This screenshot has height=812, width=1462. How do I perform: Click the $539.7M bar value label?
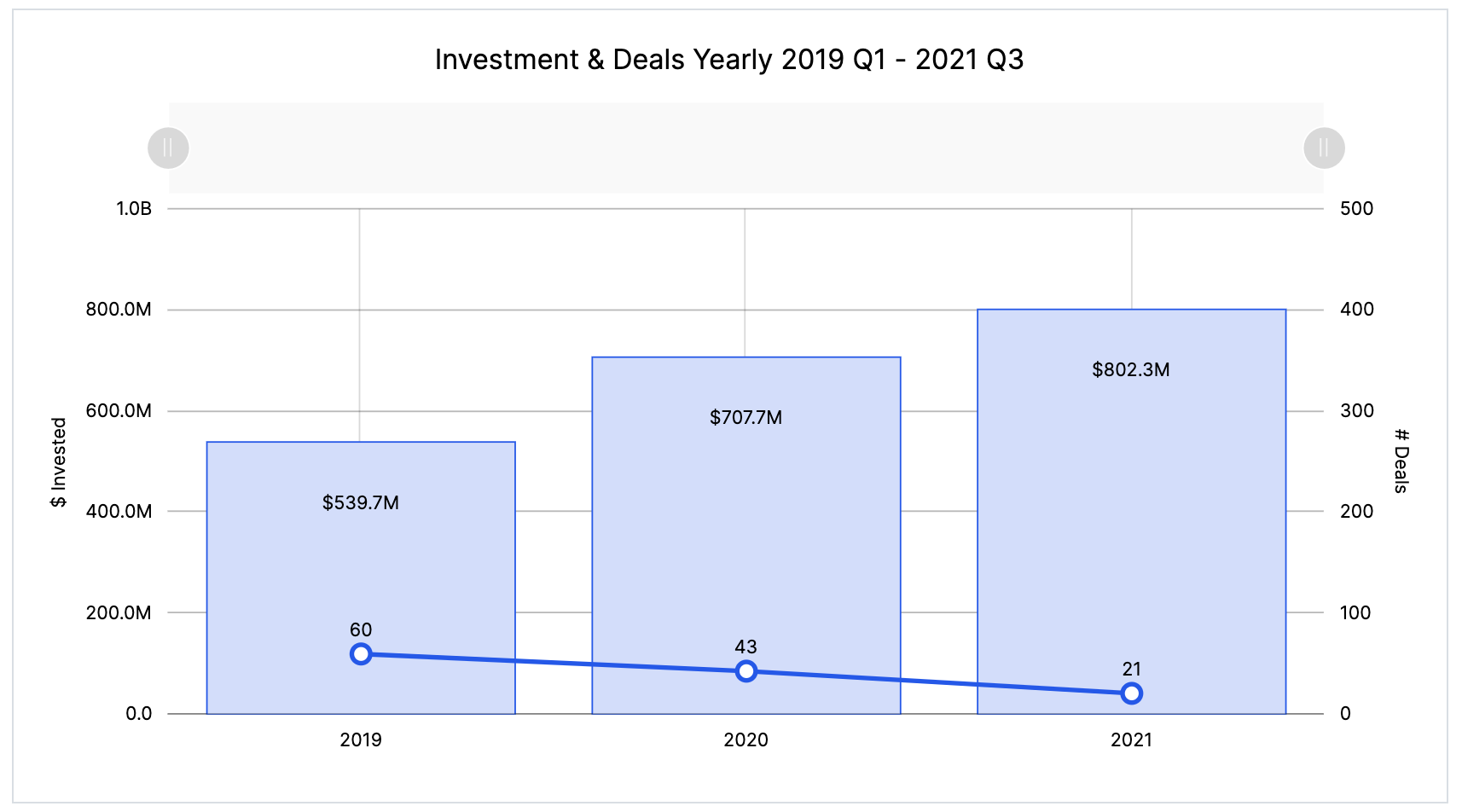(361, 503)
